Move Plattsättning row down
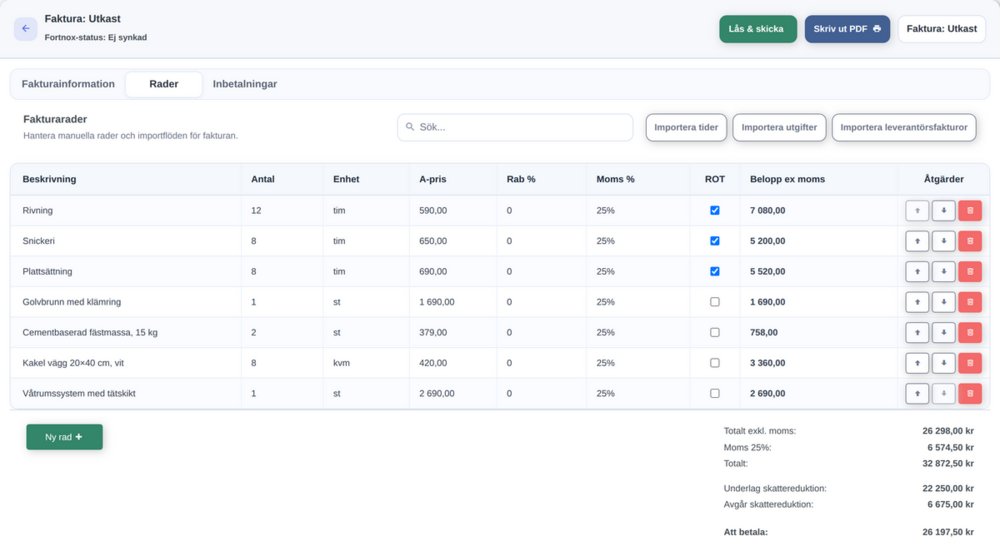The image size is (1000, 551). [943, 272]
